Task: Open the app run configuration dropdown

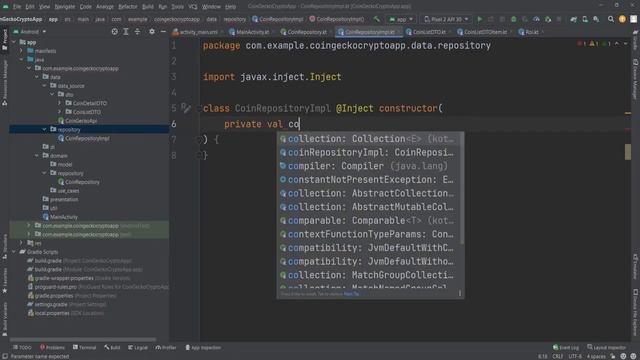Action: (401, 19)
